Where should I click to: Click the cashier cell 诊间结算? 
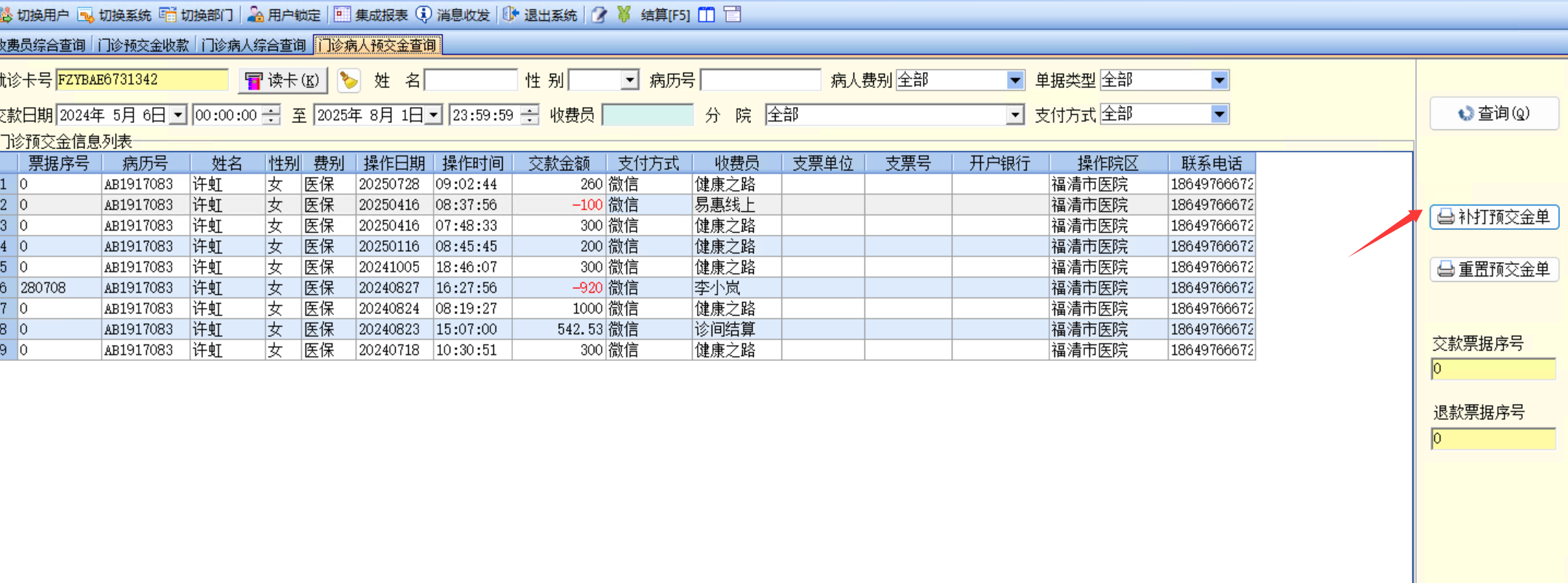(x=737, y=329)
